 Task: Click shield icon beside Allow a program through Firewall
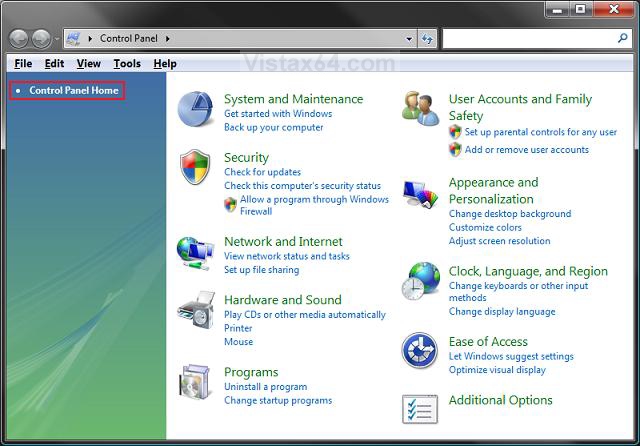[230, 204]
